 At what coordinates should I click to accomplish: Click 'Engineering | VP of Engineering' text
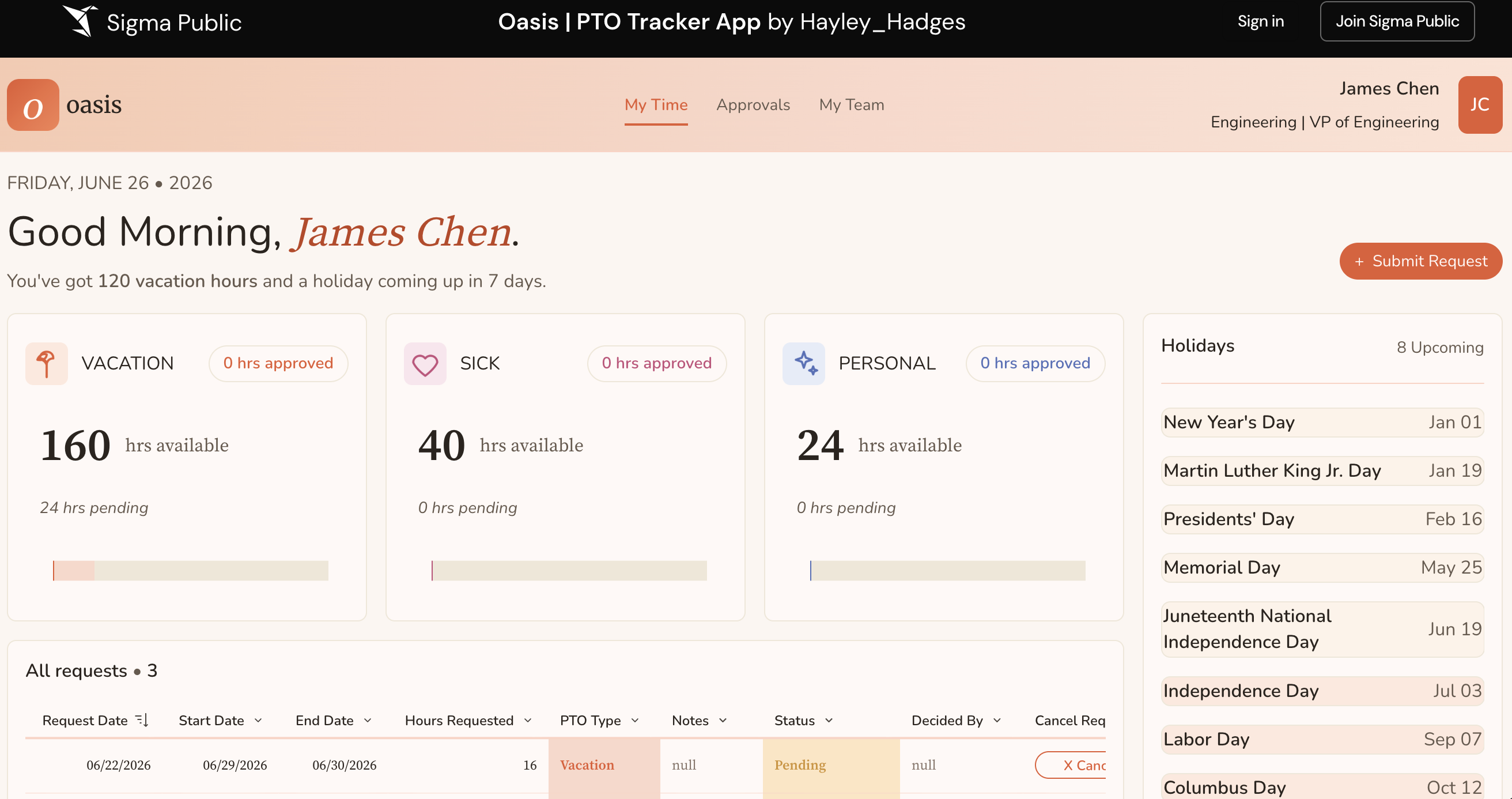[x=1325, y=122]
